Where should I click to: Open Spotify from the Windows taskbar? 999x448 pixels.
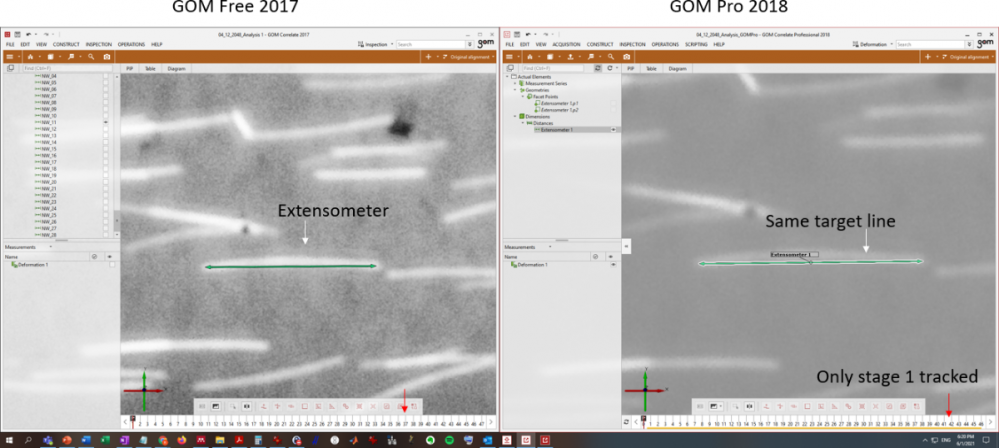[448, 440]
